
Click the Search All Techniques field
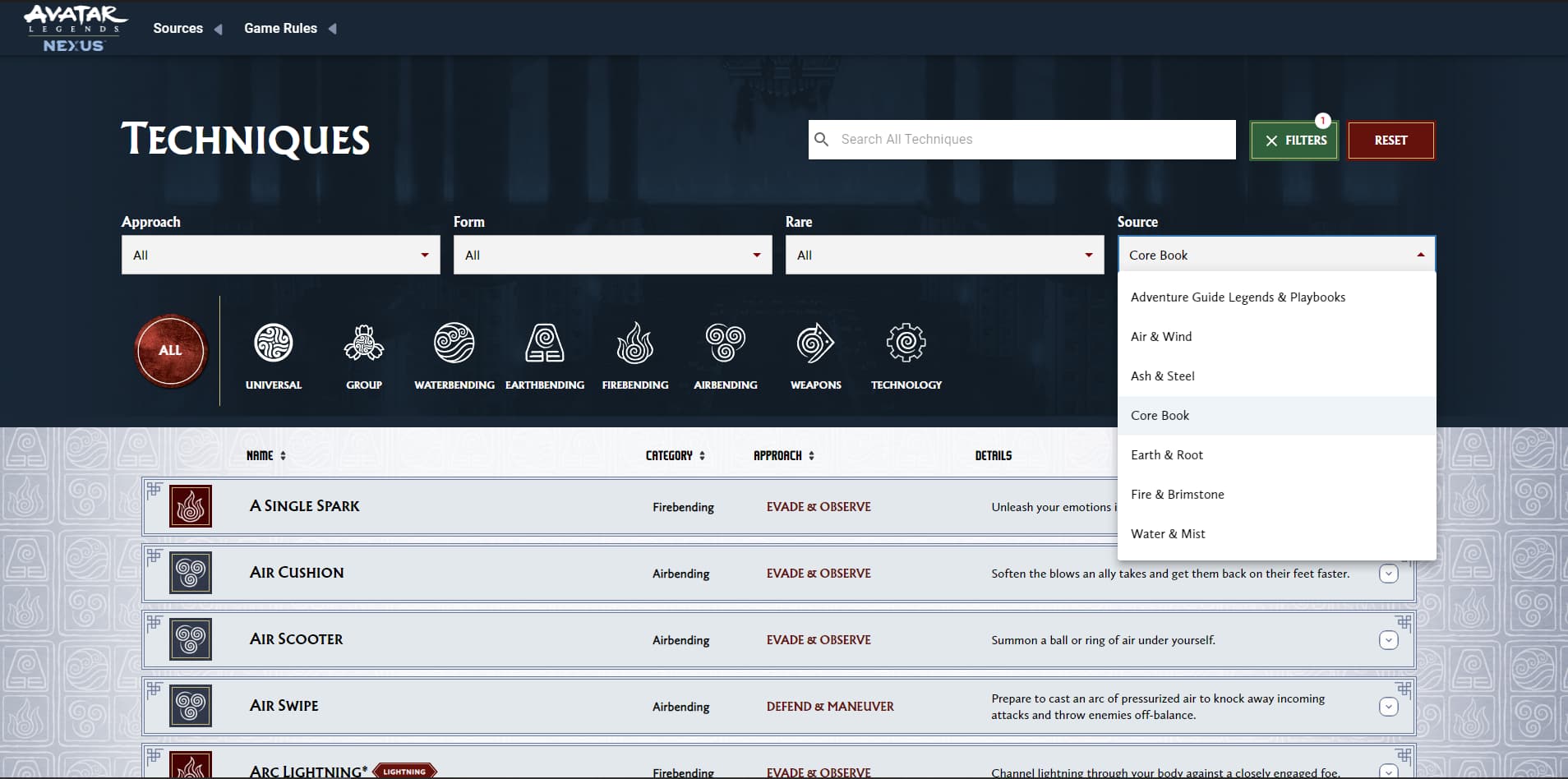(1022, 140)
